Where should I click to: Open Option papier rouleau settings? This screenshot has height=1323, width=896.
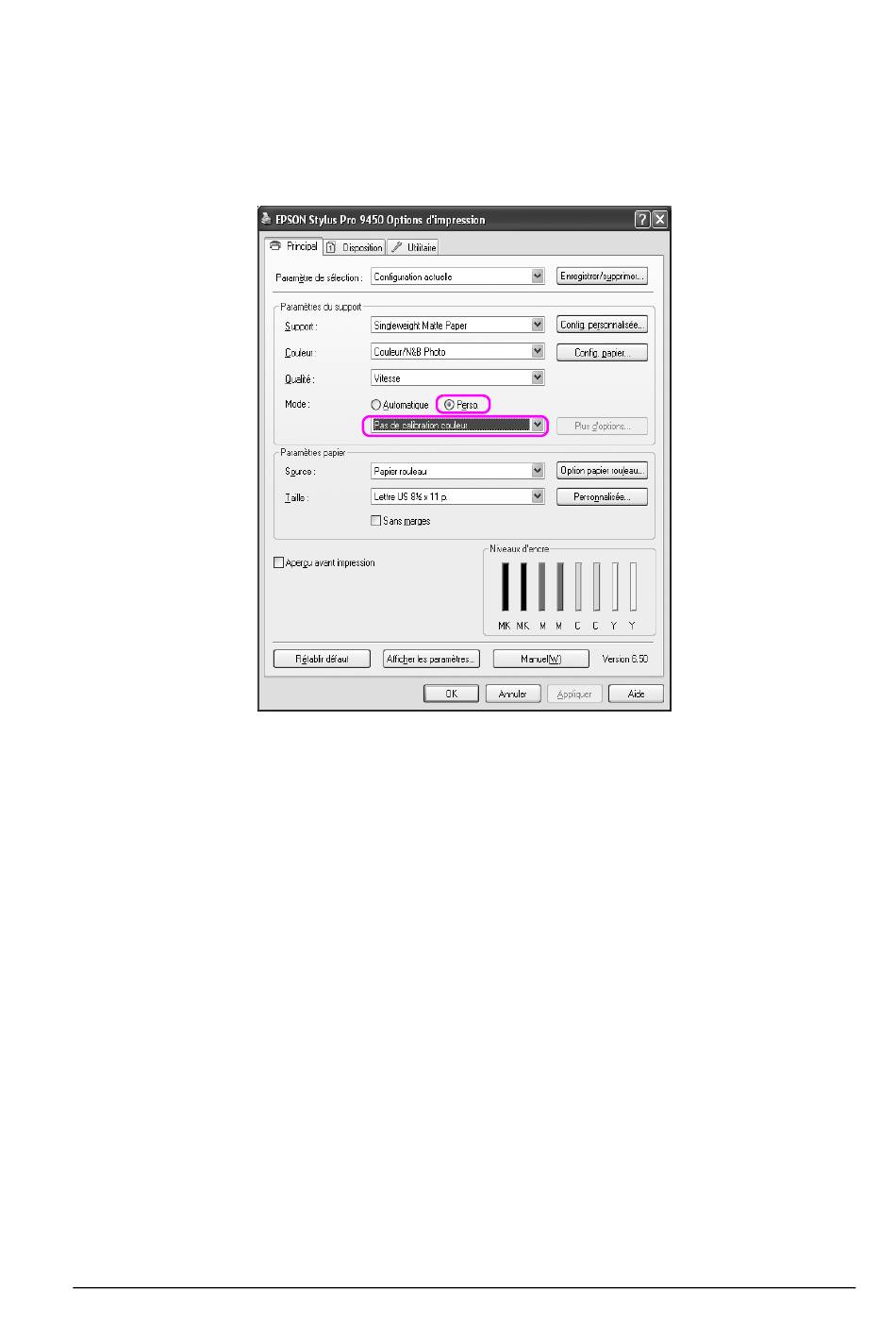(602, 471)
